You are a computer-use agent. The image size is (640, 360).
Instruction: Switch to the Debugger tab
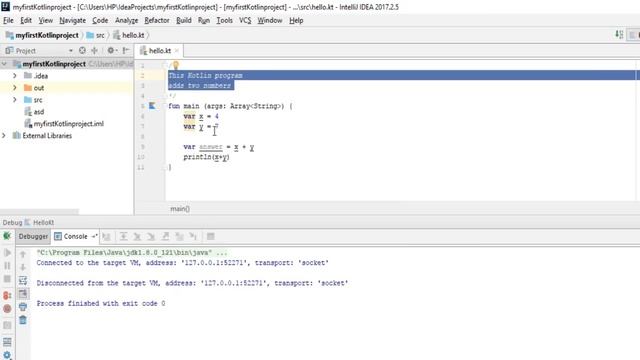[33, 236]
